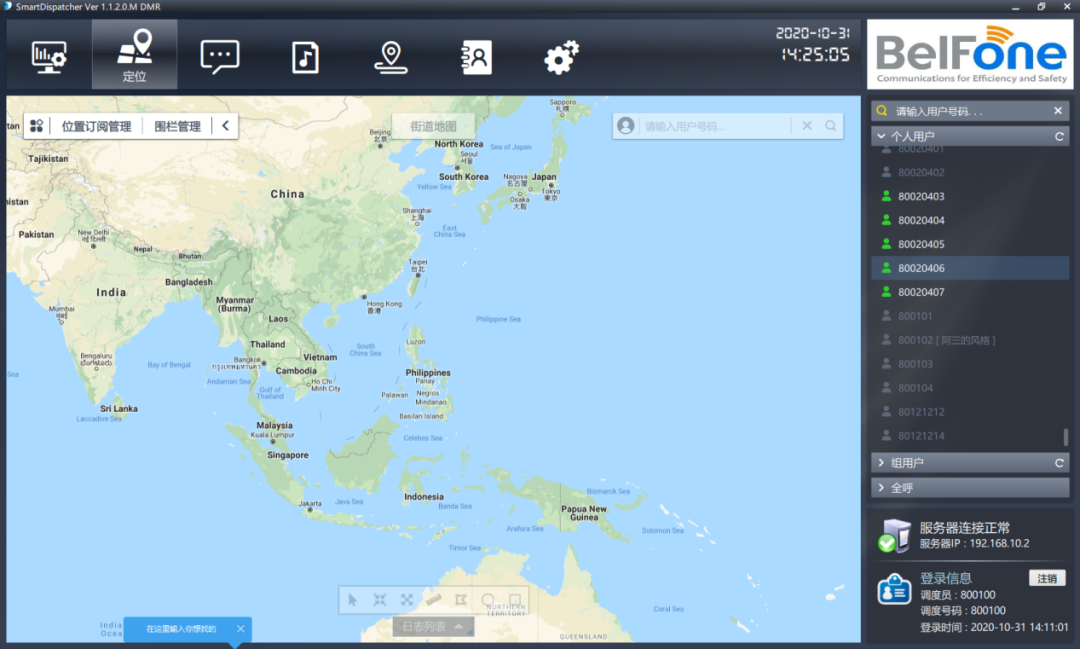Click the login info ID badge icon
This screenshot has width=1080, height=649.
[894, 589]
